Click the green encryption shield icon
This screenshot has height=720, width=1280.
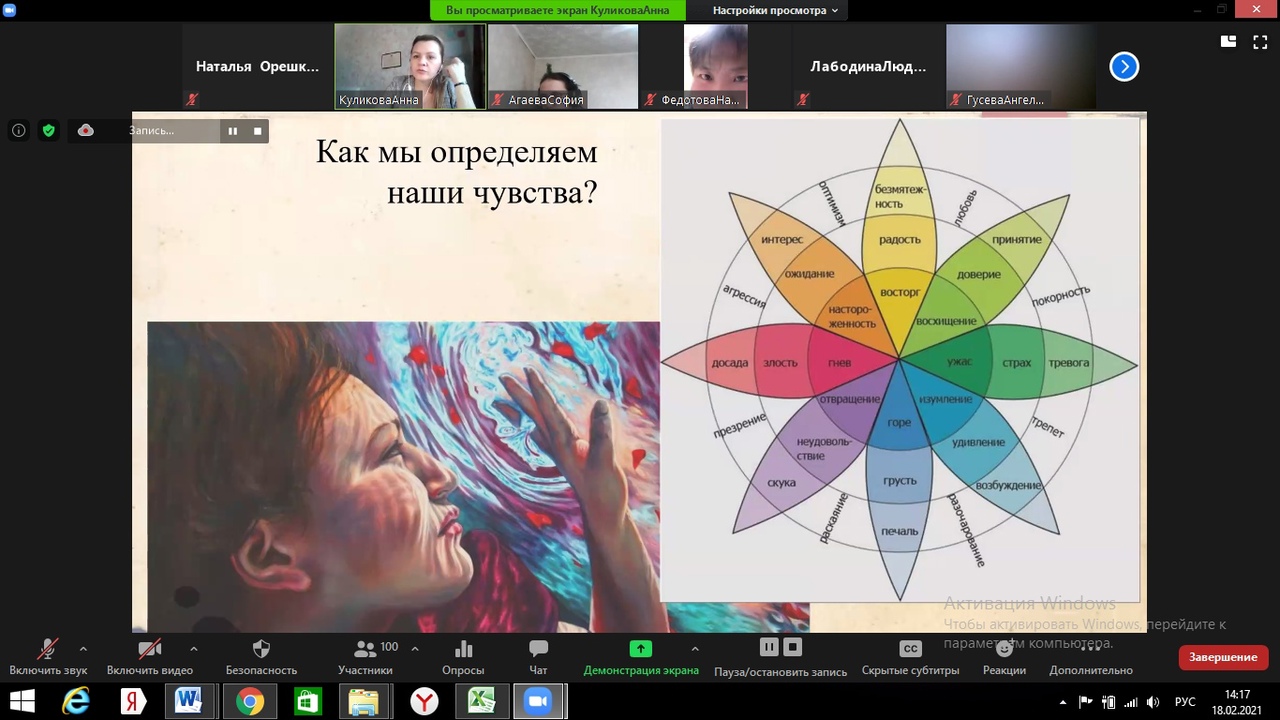point(48,130)
